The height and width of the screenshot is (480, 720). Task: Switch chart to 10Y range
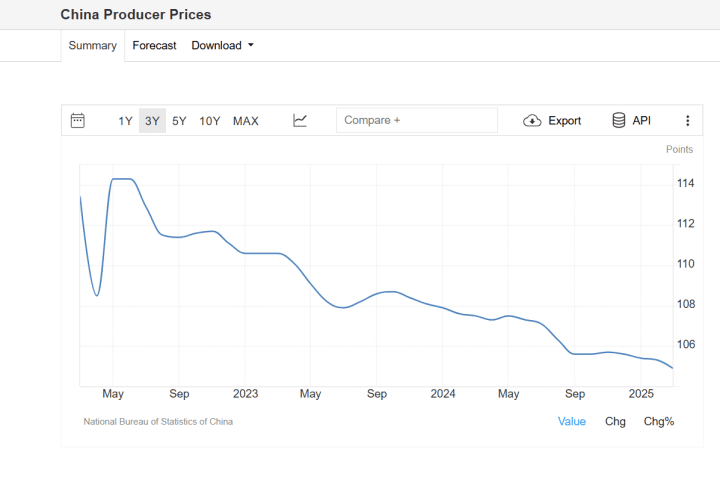[x=210, y=121]
